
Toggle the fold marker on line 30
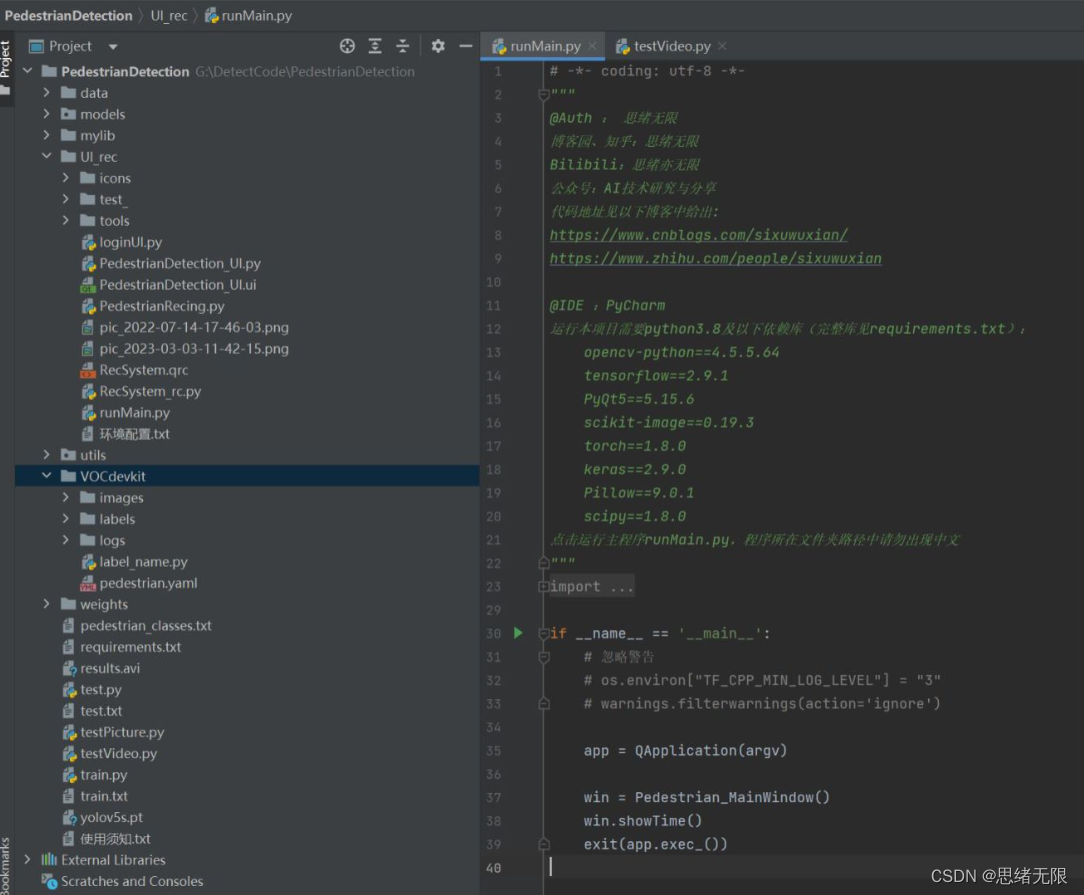click(x=543, y=634)
